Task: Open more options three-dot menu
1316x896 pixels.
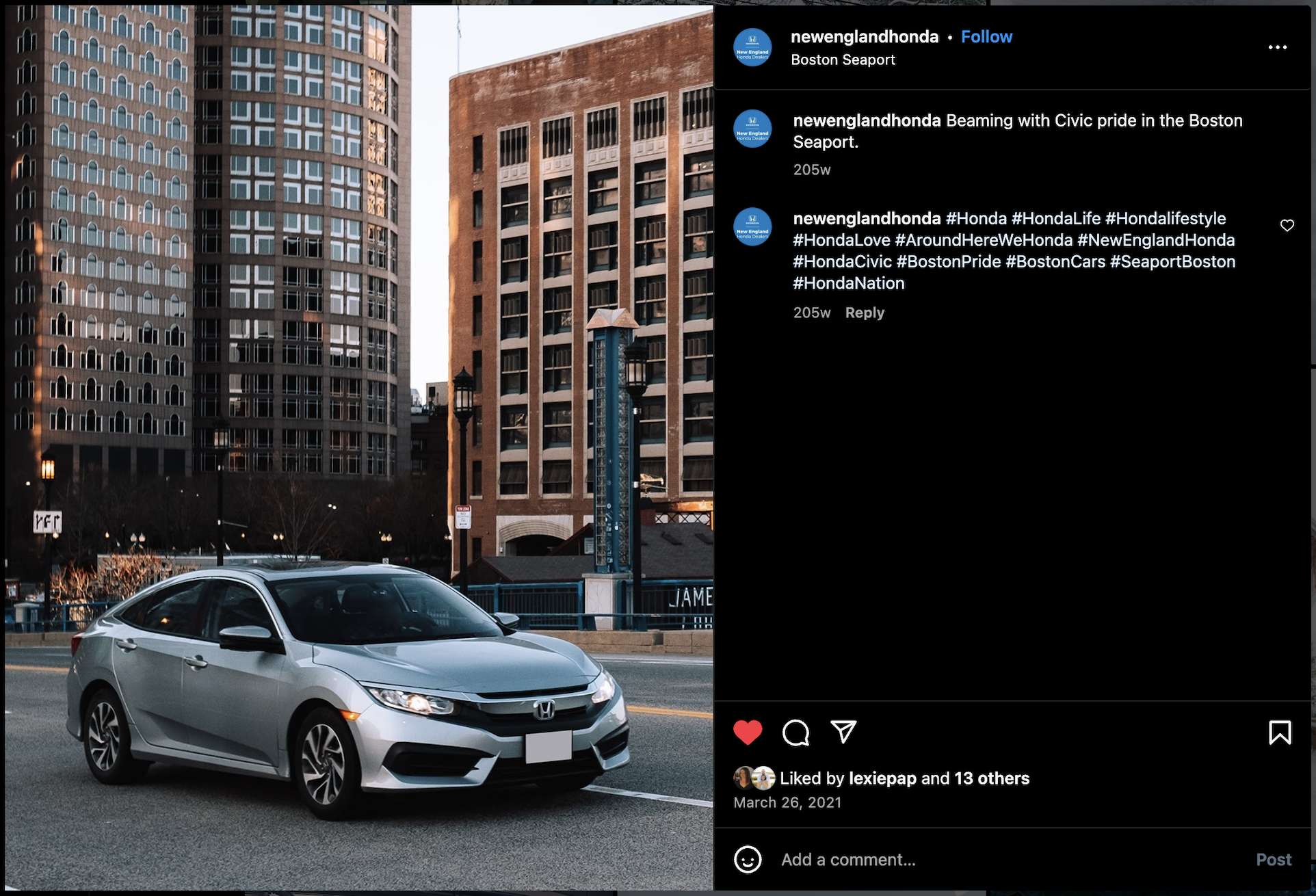Action: point(1278,47)
